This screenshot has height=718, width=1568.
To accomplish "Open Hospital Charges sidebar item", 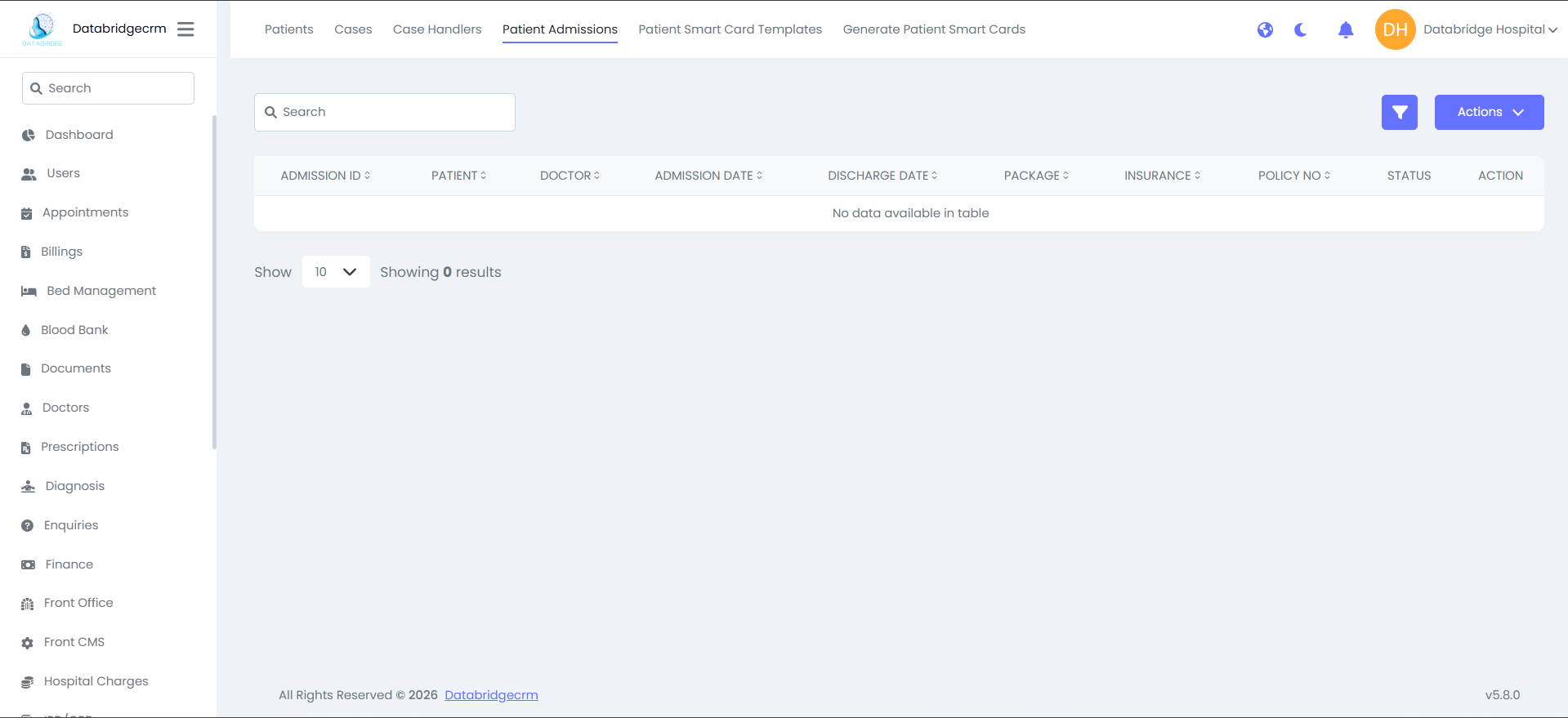I will tap(96, 681).
